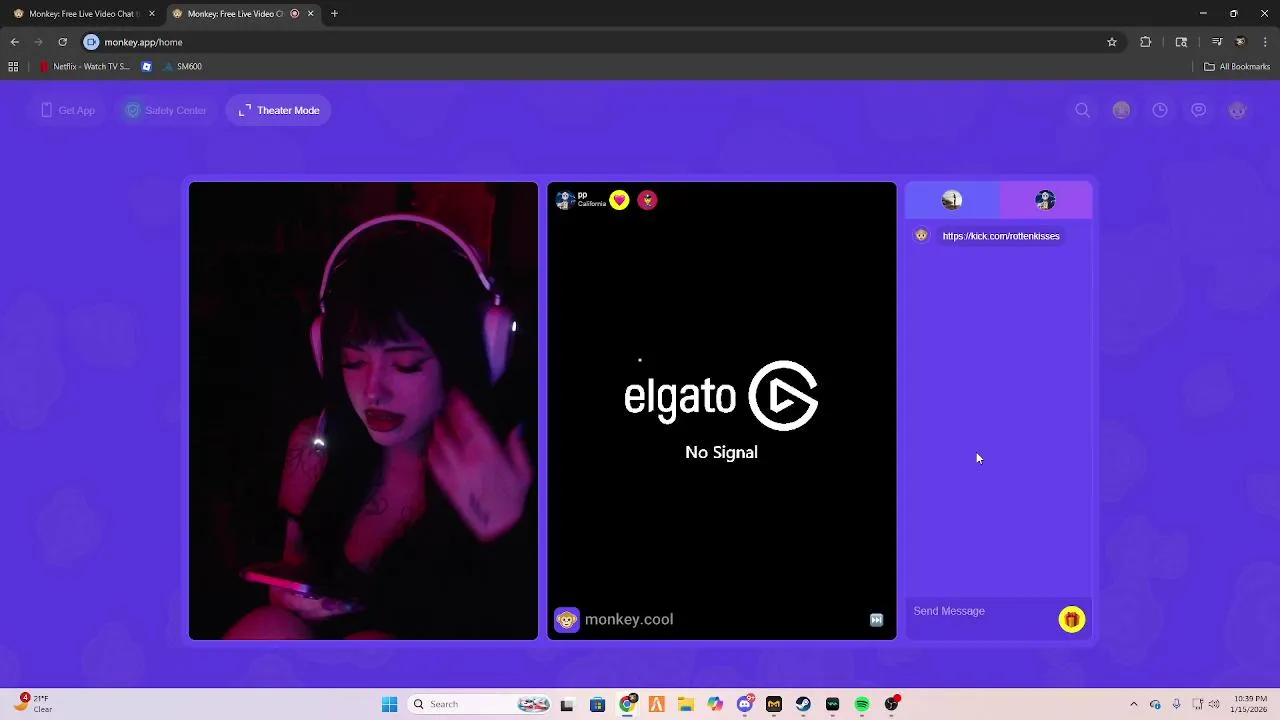Open the media controls icon

[1217, 42]
